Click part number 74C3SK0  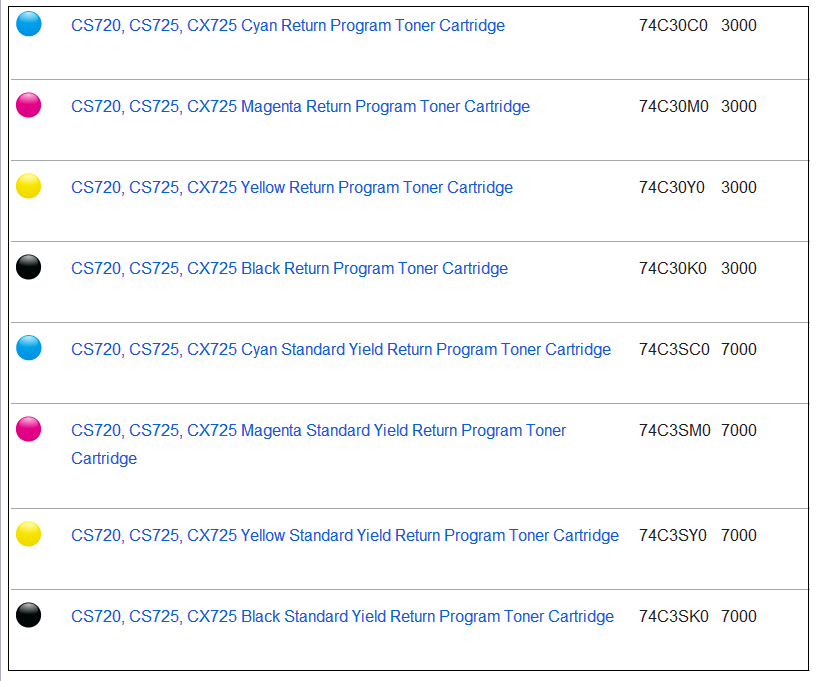point(674,617)
